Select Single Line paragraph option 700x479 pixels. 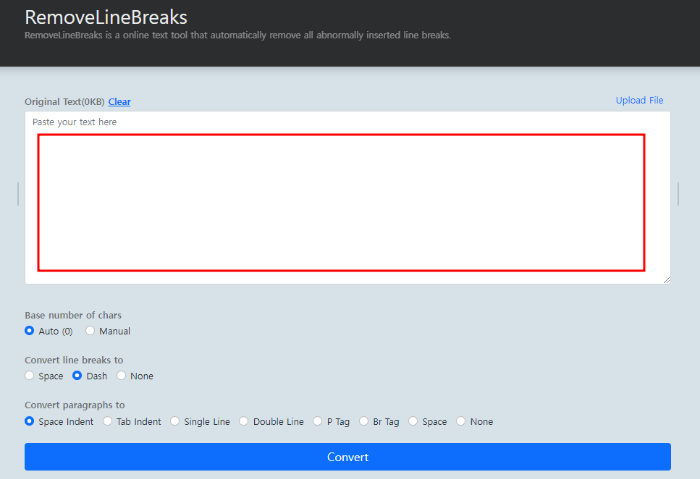tap(175, 421)
